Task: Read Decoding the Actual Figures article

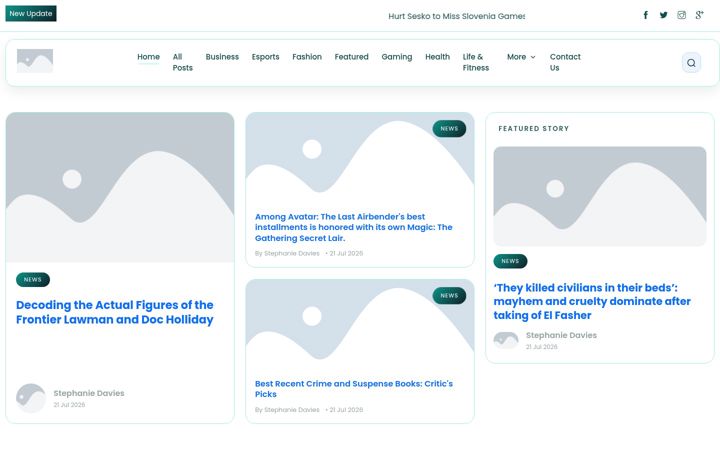Action: (114, 312)
